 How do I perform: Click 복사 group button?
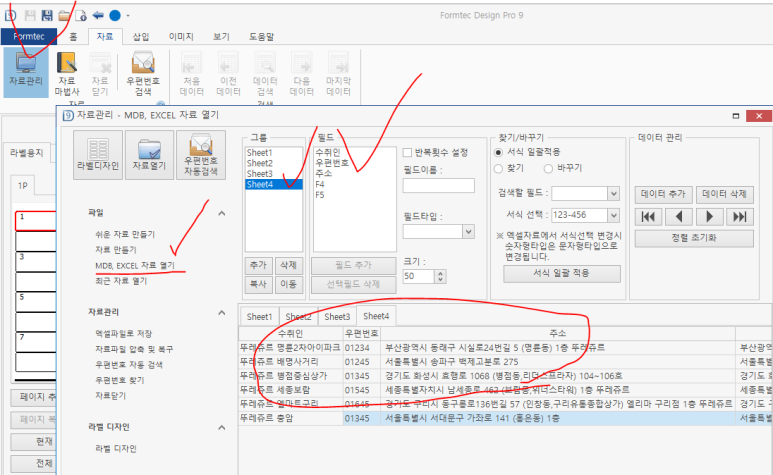[x=258, y=284]
